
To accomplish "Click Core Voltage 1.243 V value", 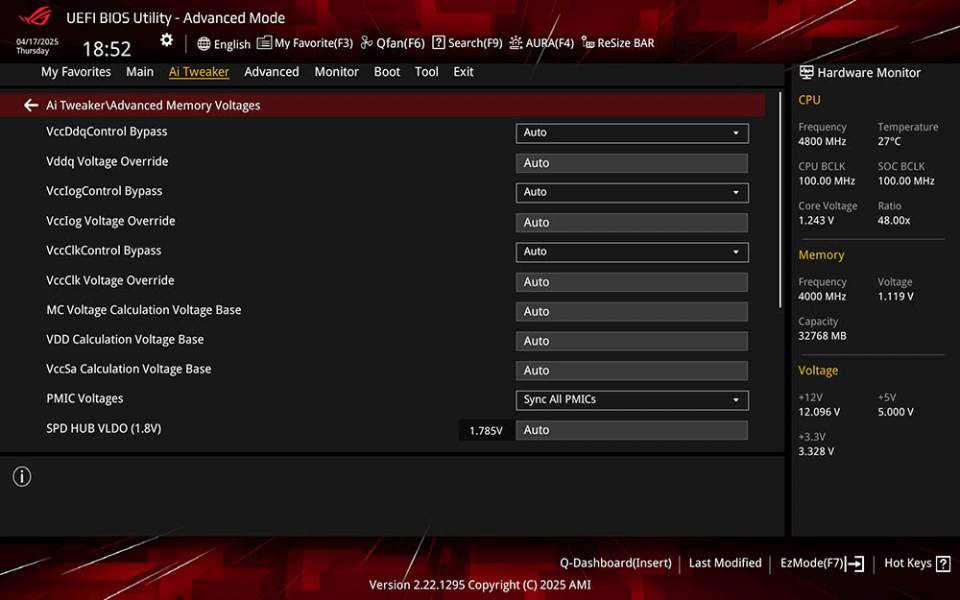I will [816, 220].
